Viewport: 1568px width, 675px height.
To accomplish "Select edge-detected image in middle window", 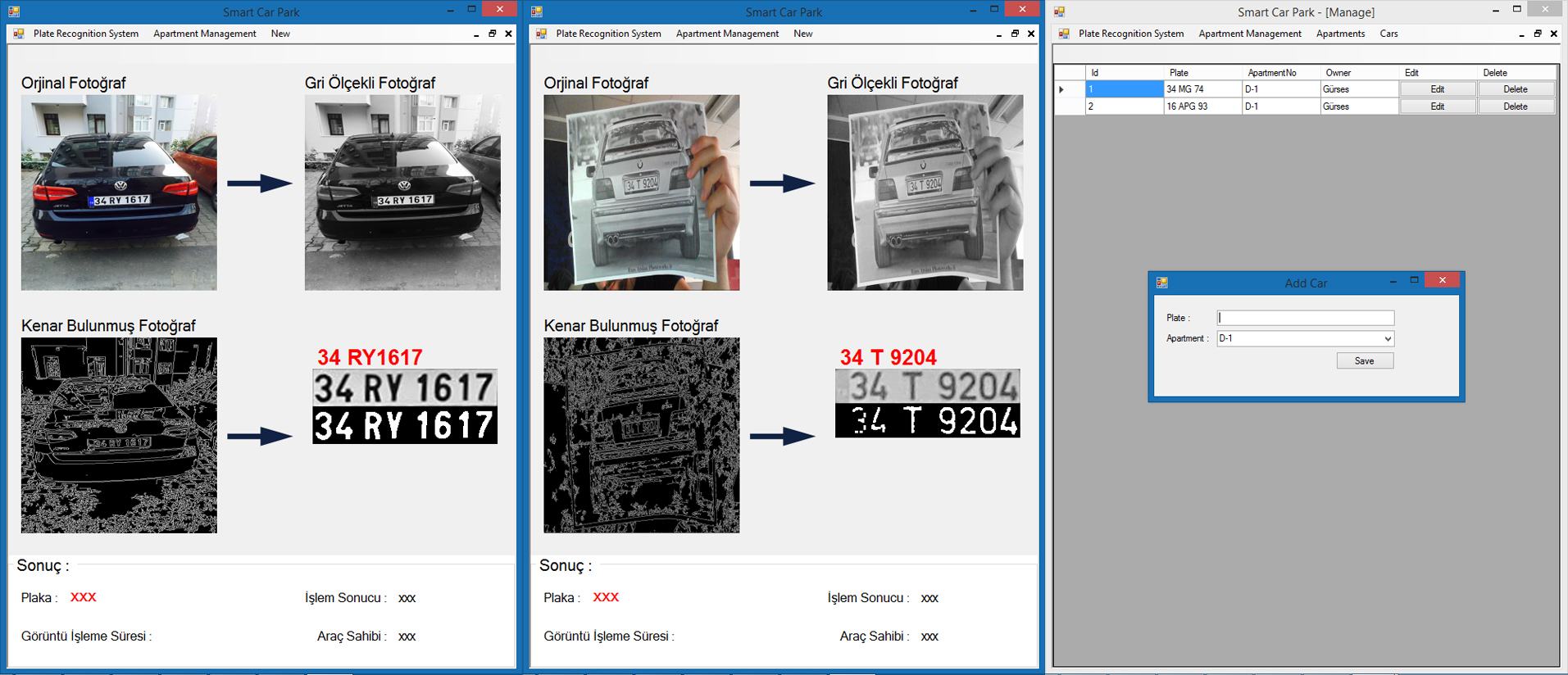I will point(642,435).
